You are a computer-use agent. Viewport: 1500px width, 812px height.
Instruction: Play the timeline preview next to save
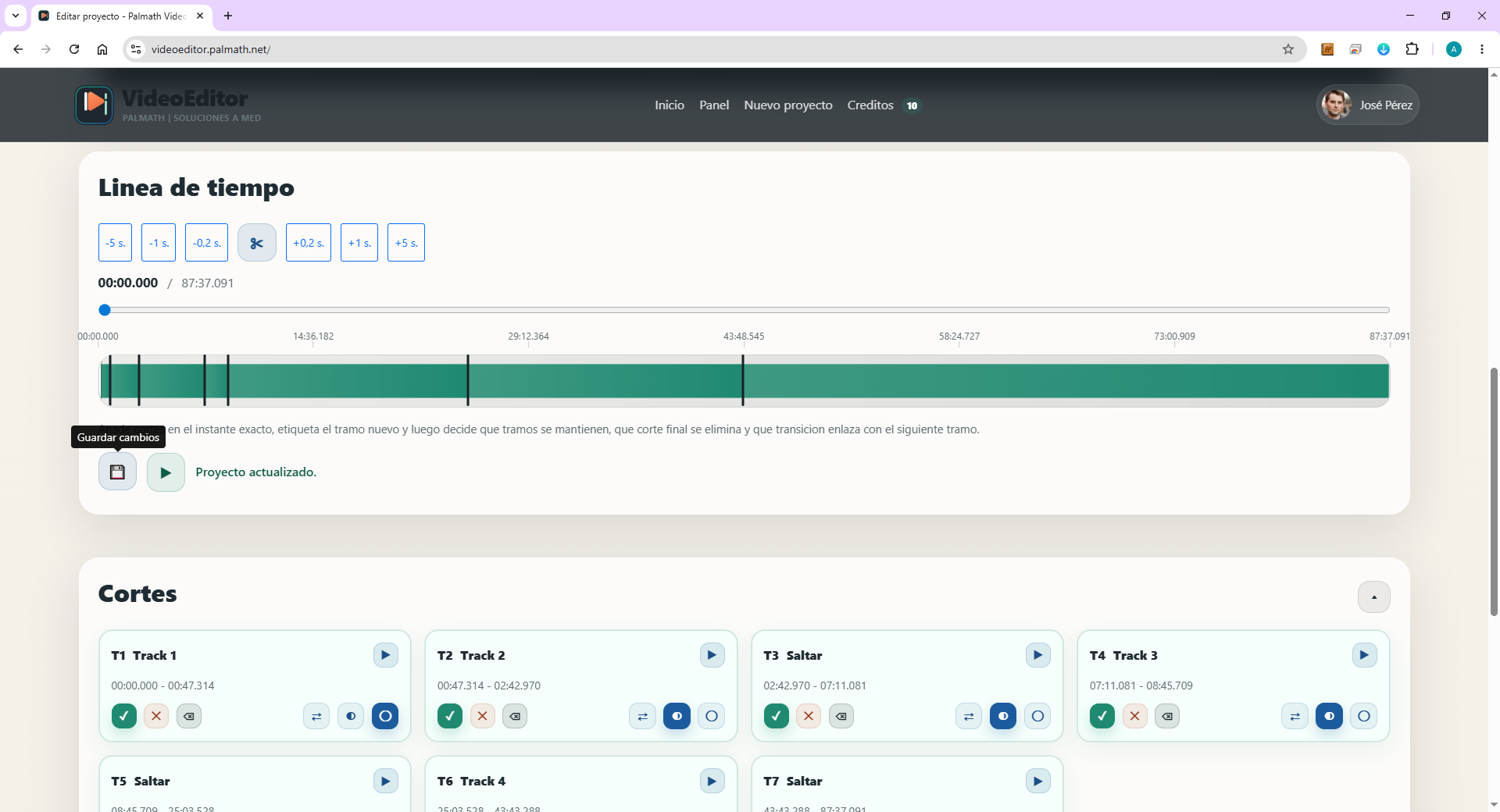coord(166,472)
